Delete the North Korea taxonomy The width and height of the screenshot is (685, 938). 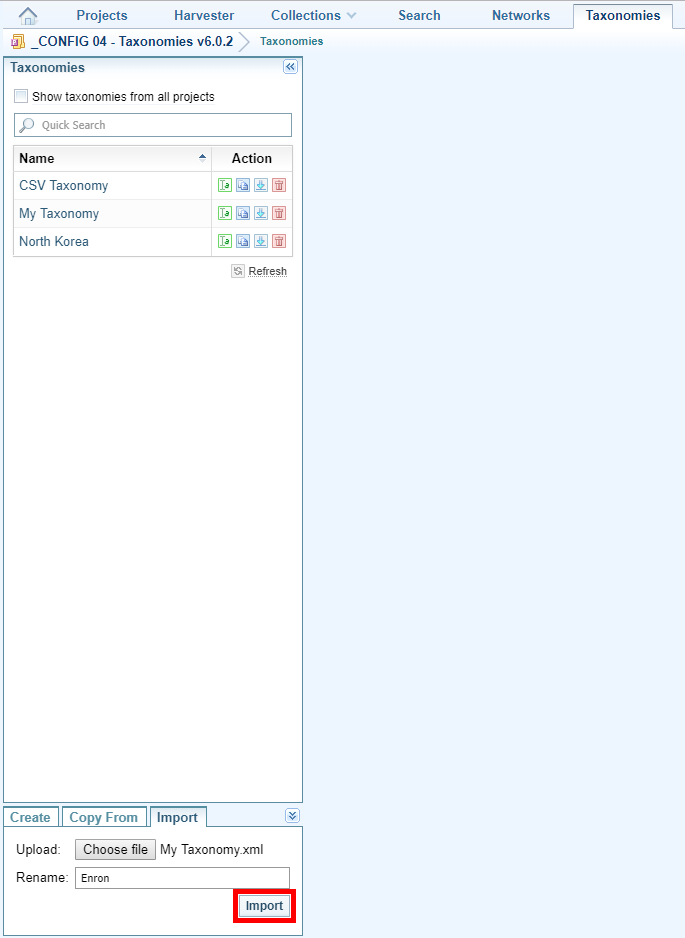(x=279, y=241)
